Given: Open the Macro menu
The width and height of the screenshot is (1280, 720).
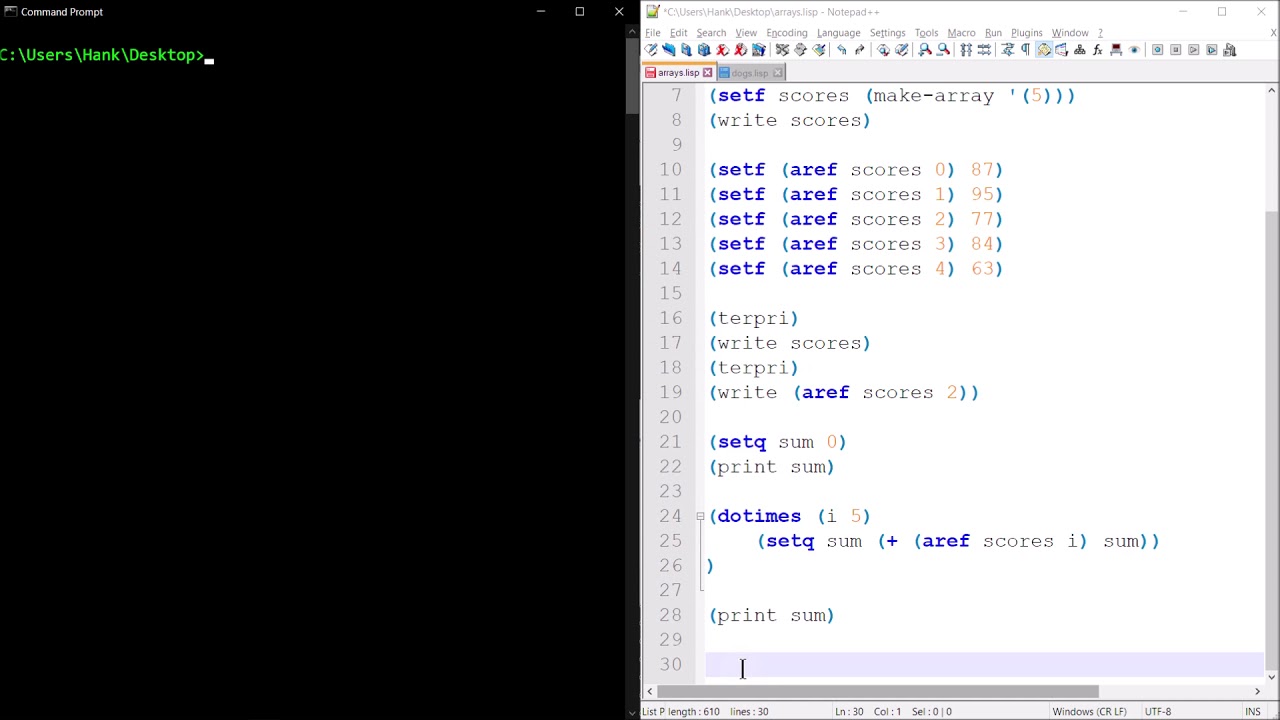Looking at the screenshot, I should pos(961,33).
